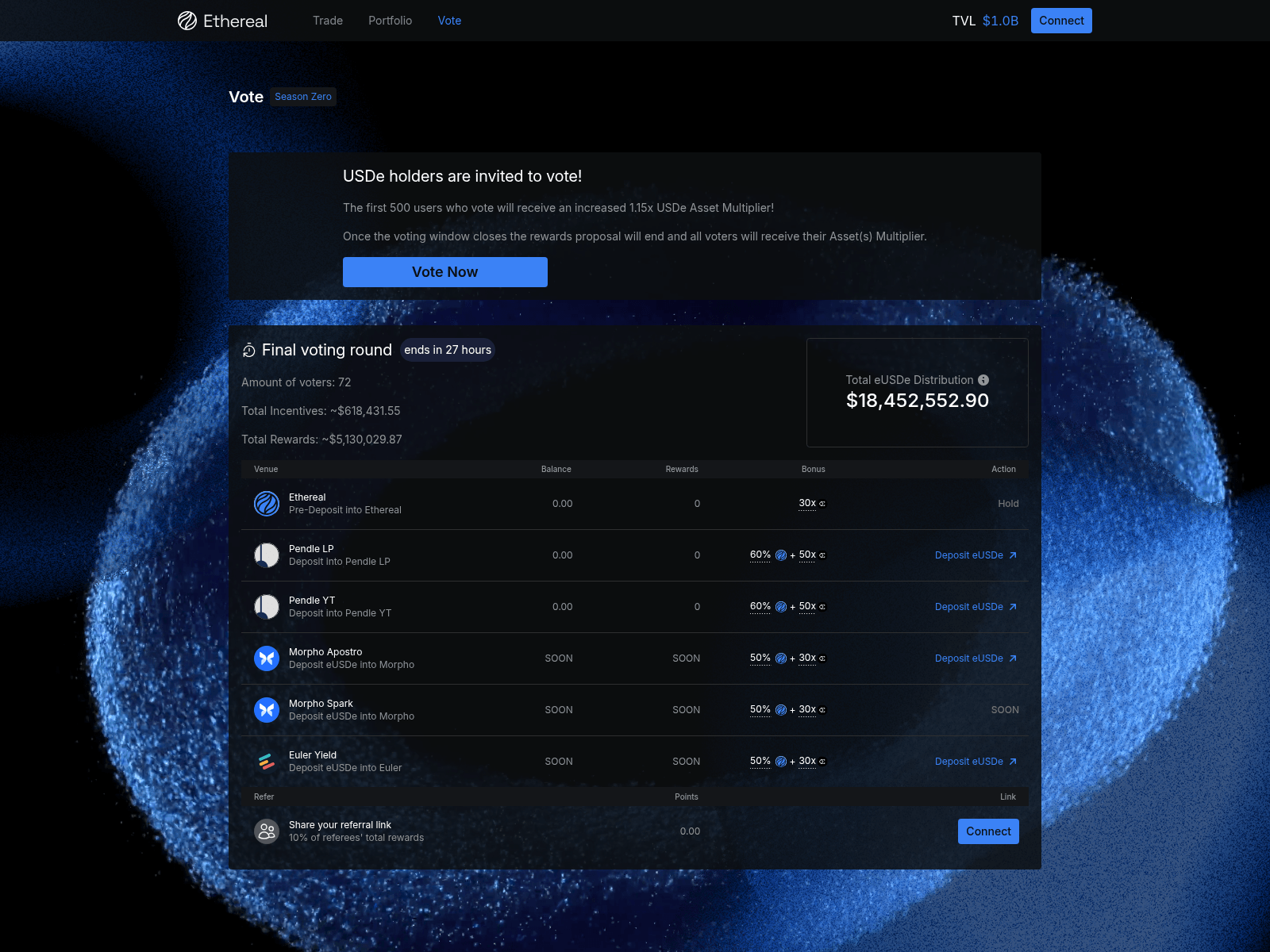Click the Pendle YT venue icon
This screenshot has height=952, width=1270.
coord(267,606)
